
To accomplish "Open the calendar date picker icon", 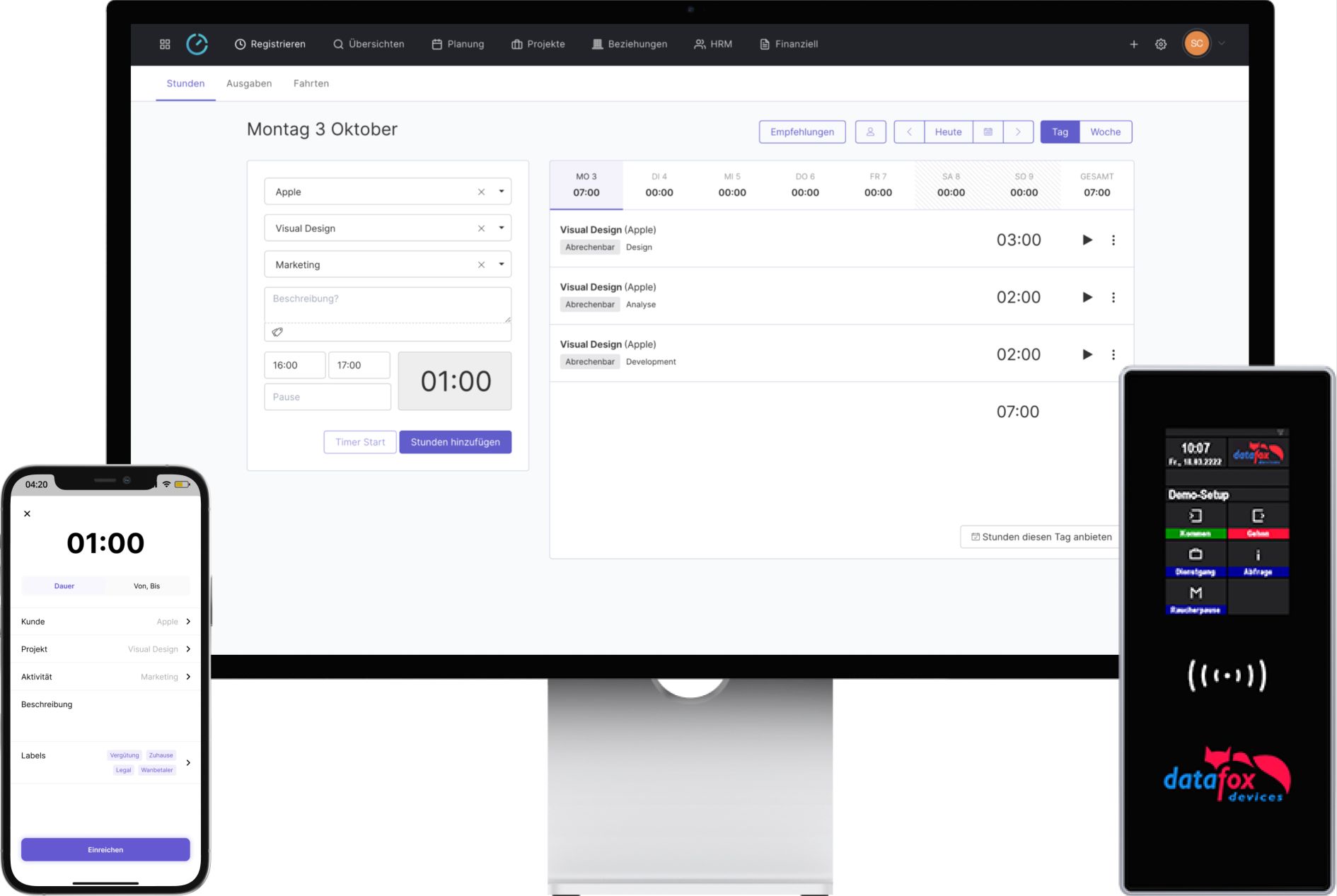I will coord(988,132).
